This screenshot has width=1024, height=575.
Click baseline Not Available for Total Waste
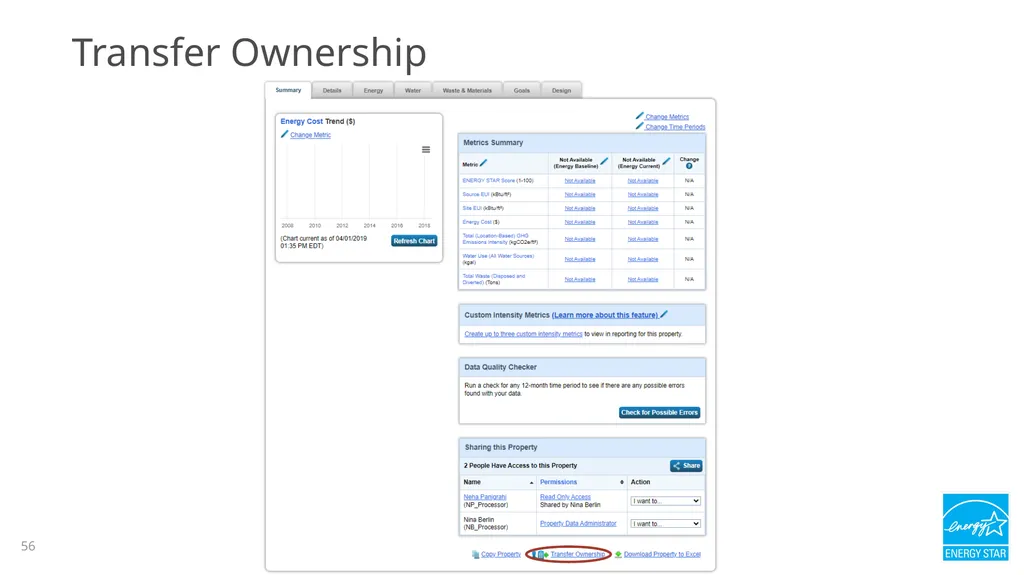click(580, 280)
